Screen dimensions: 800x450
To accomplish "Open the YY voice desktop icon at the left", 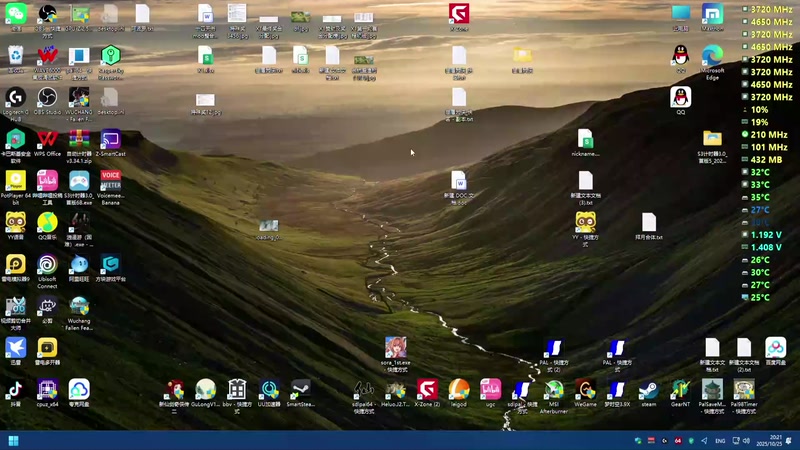I will [16, 222].
